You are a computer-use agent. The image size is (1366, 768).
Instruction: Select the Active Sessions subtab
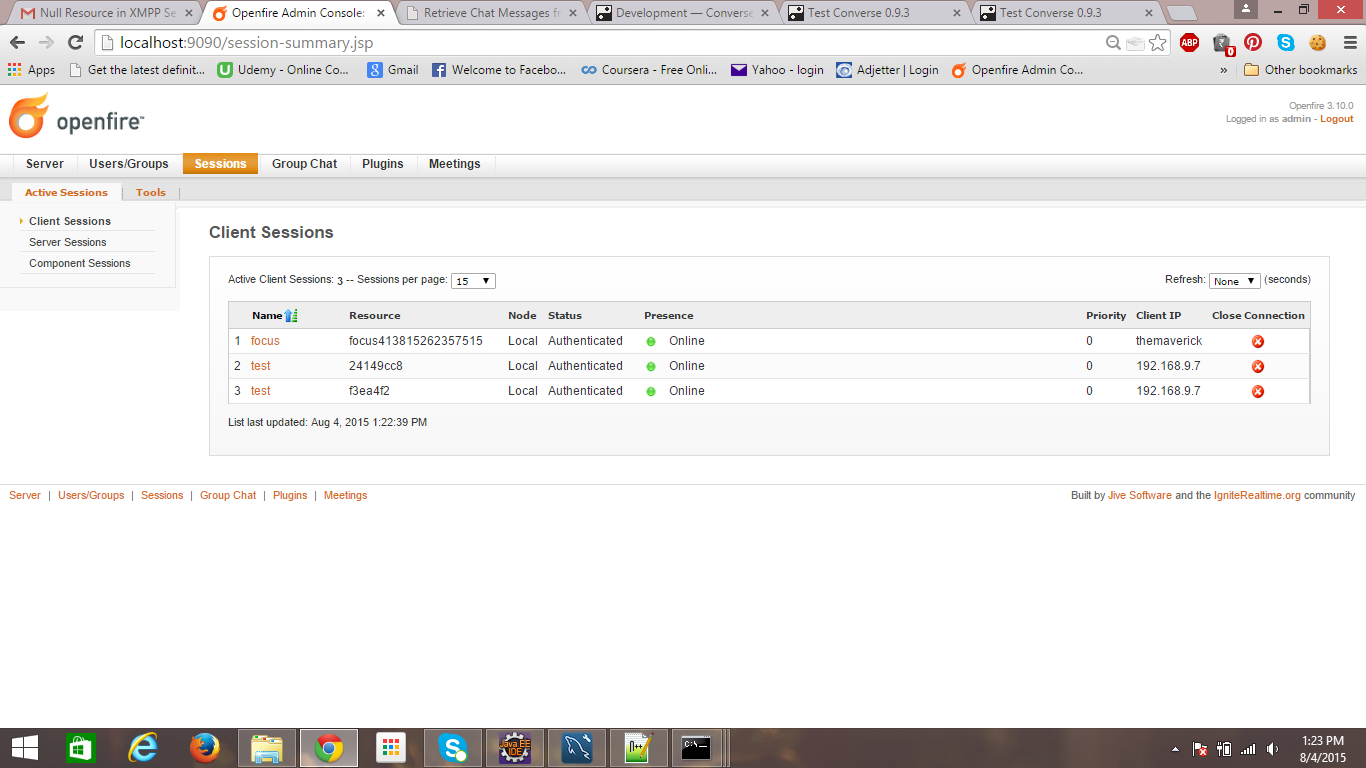[66, 192]
